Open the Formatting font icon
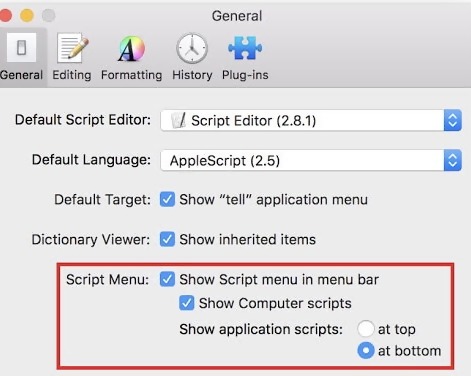 132,49
